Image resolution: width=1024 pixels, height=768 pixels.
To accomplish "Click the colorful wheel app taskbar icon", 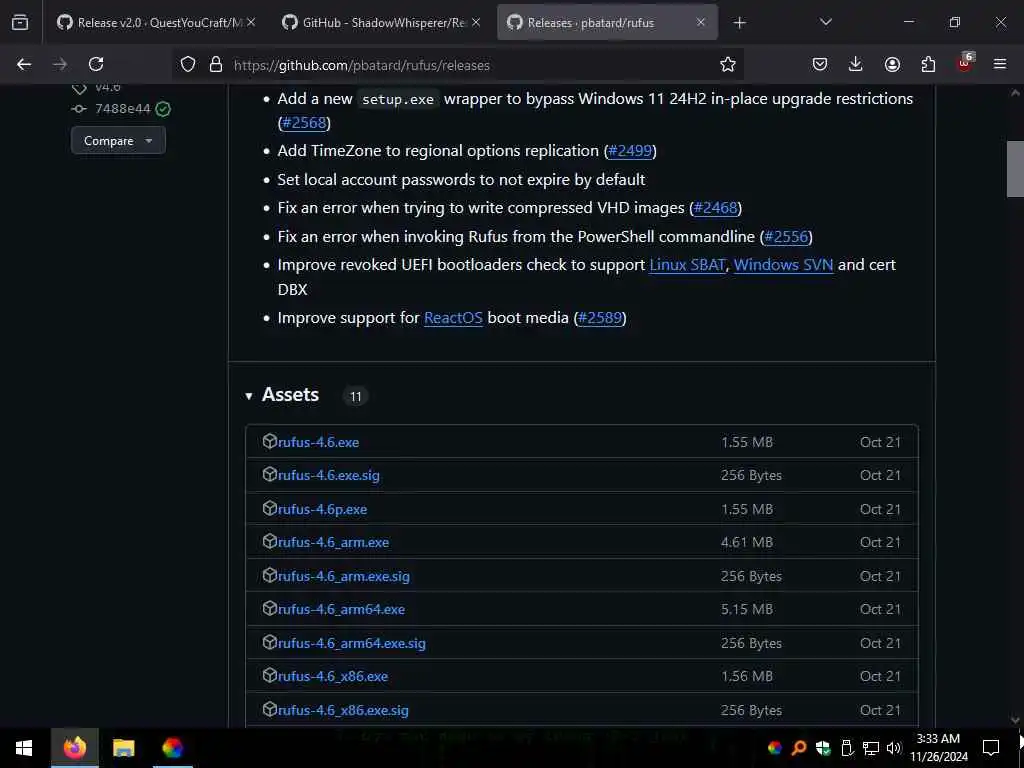I will [172, 748].
